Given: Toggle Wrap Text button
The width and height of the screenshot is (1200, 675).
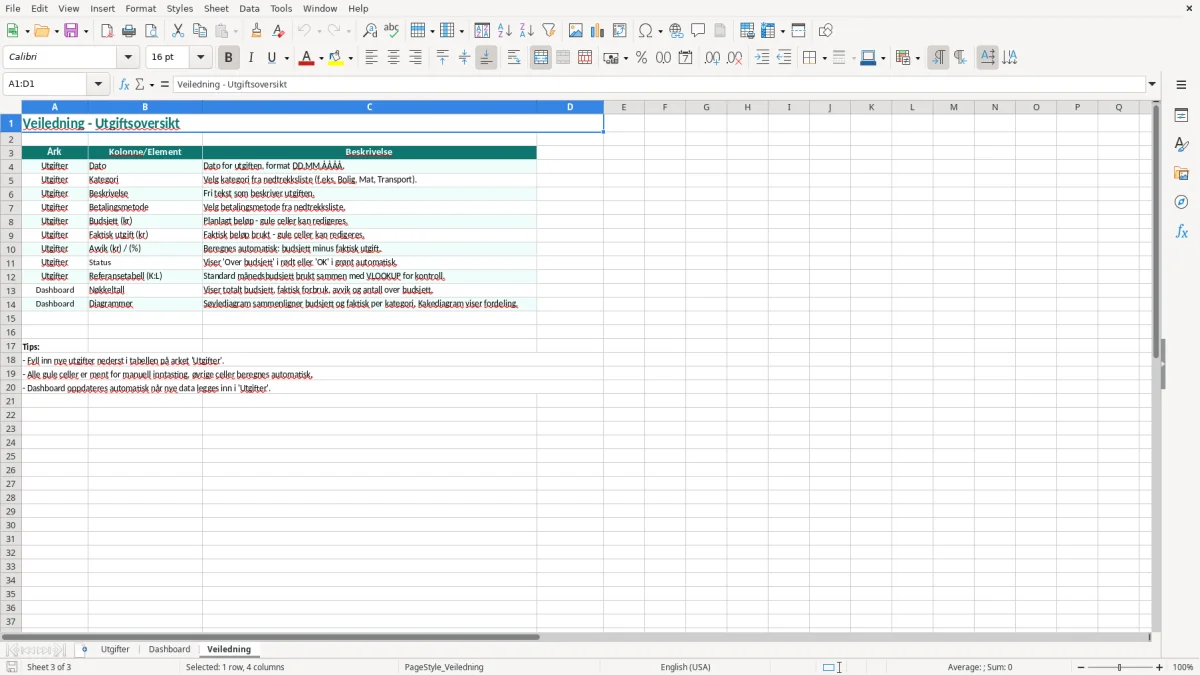Looking at the screenshot, I should (514, 57).
